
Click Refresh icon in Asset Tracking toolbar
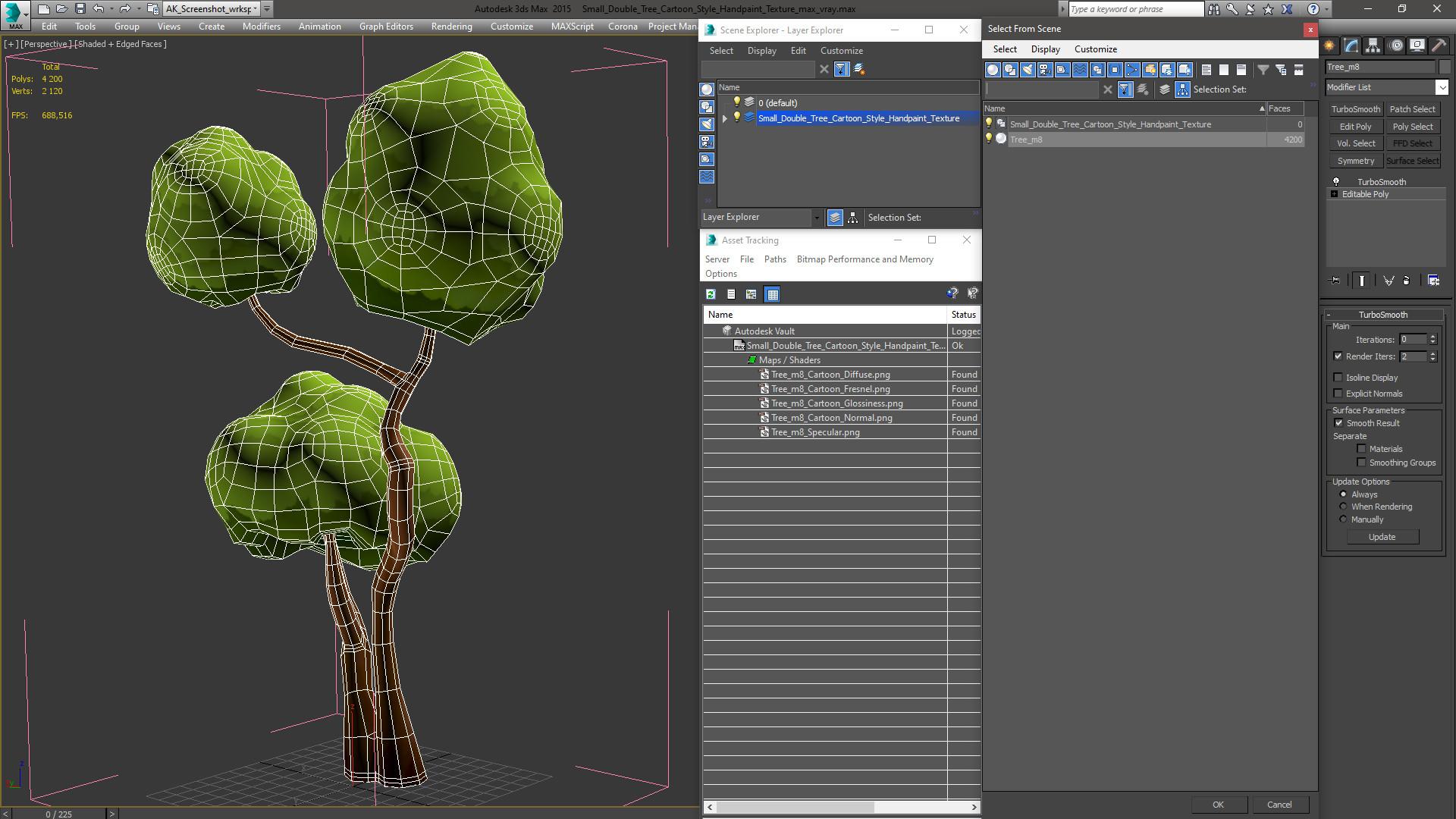[x=711, y=294]
